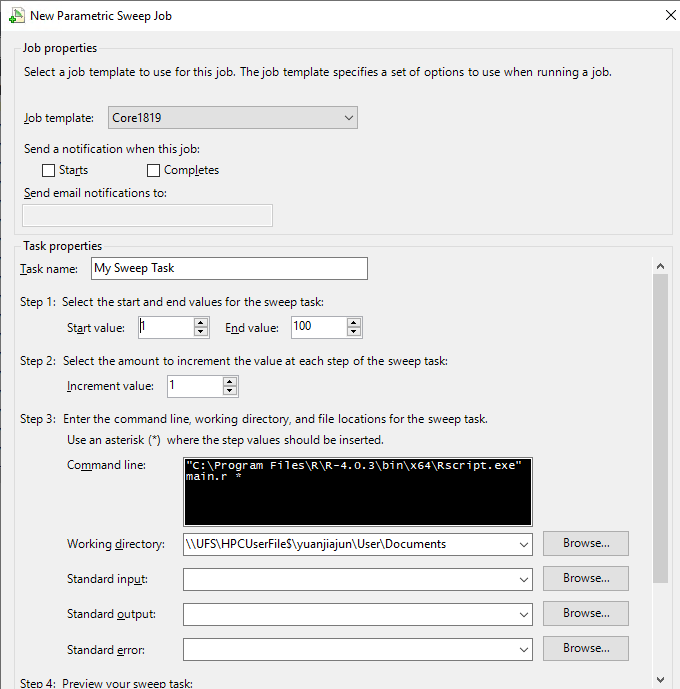
Task: Enable the Completes notification checkbox
Action: click(154, 170)
